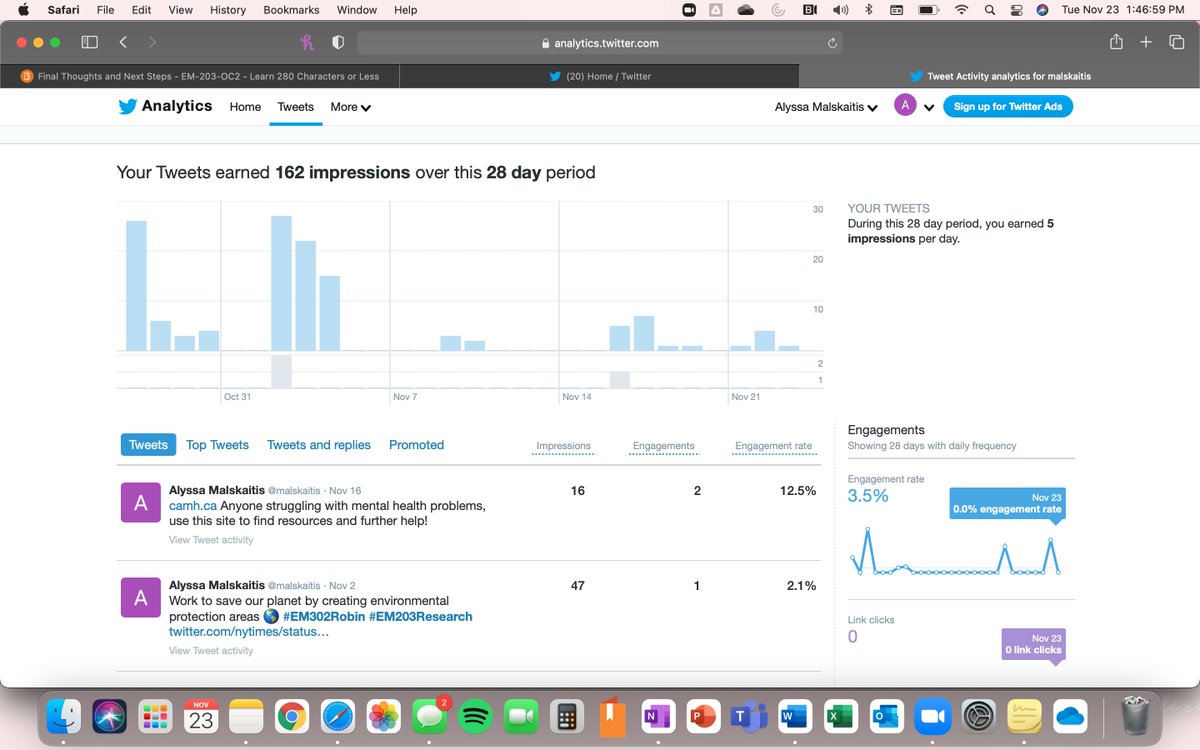Open Photos app in the dock
Viewport: 1200px width, 750px height.
[x=384, y=716]
